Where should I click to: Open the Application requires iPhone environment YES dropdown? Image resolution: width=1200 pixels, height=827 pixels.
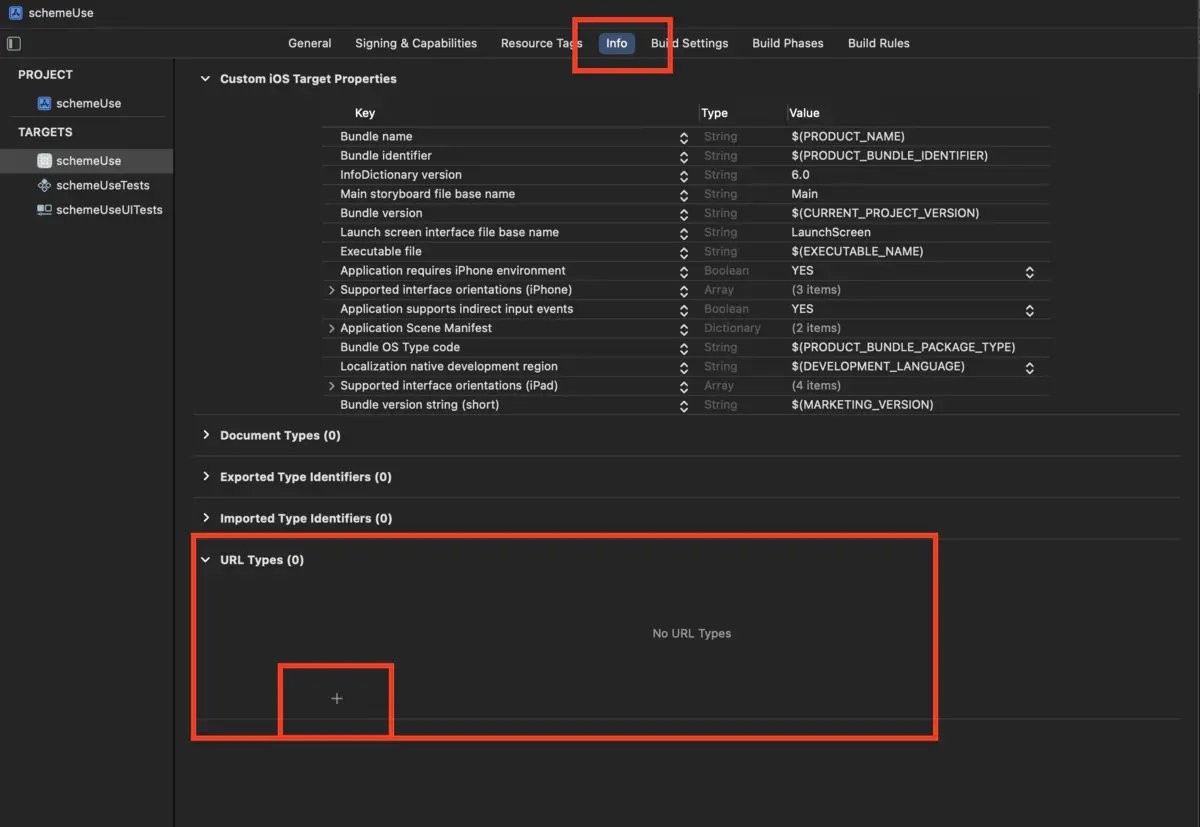[1029, 271]
